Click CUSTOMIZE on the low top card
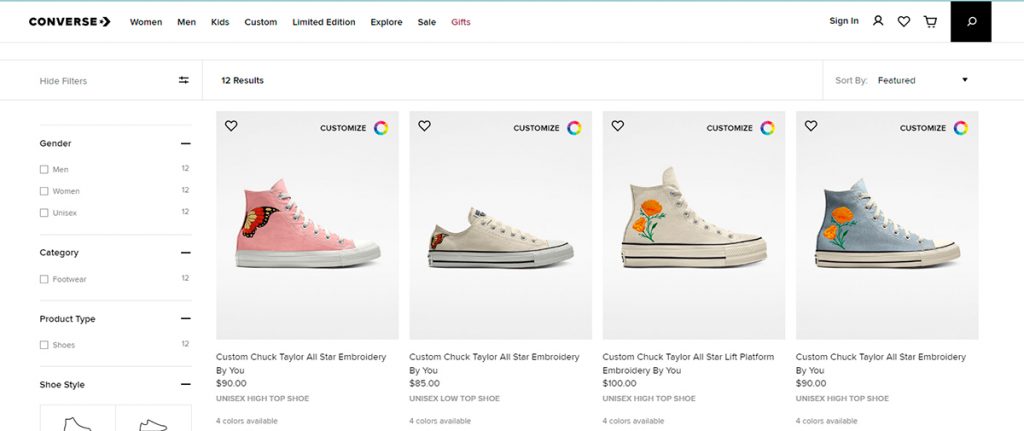Image resolution: width=1024 pixels, height=431 pixels. pyautogui.click(x=536, y=128)
